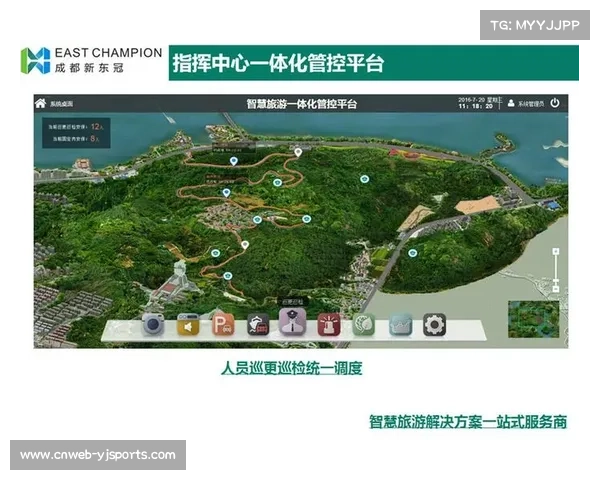
Task: Click the system administrator user icon
Action: click(511, 103)
